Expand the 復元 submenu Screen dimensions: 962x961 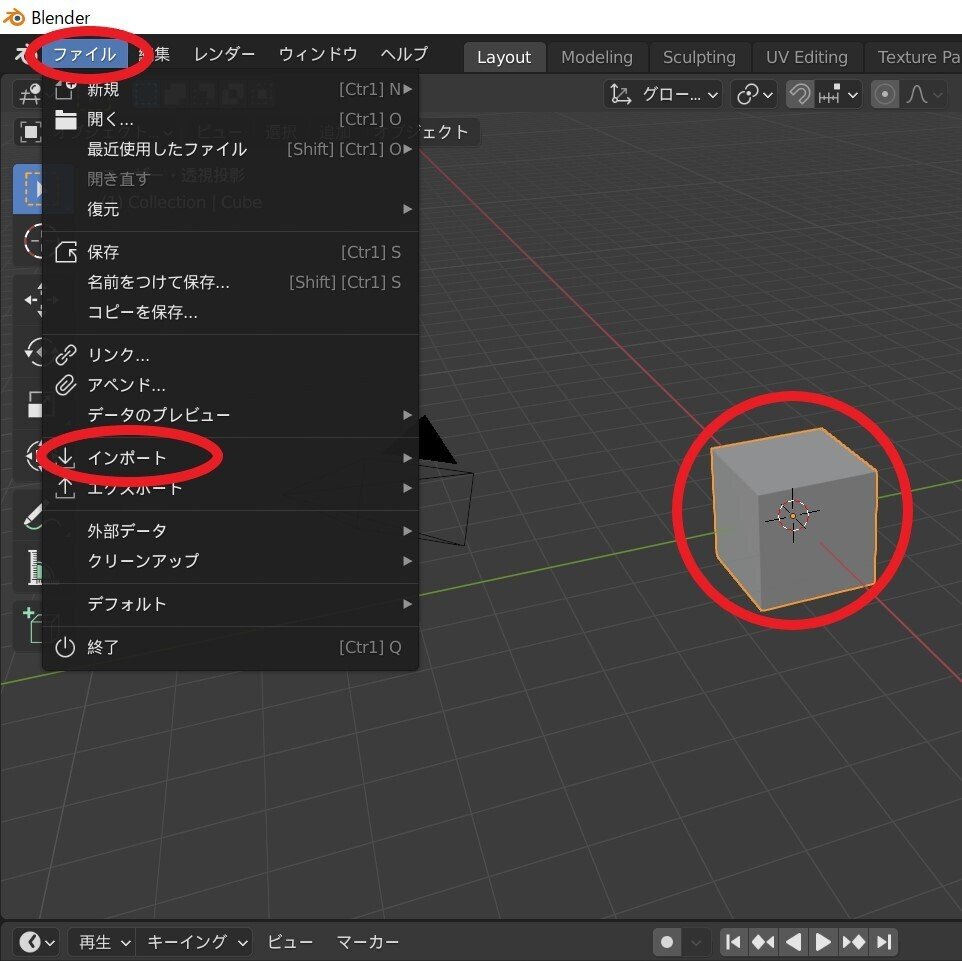[x=231, y=209]
